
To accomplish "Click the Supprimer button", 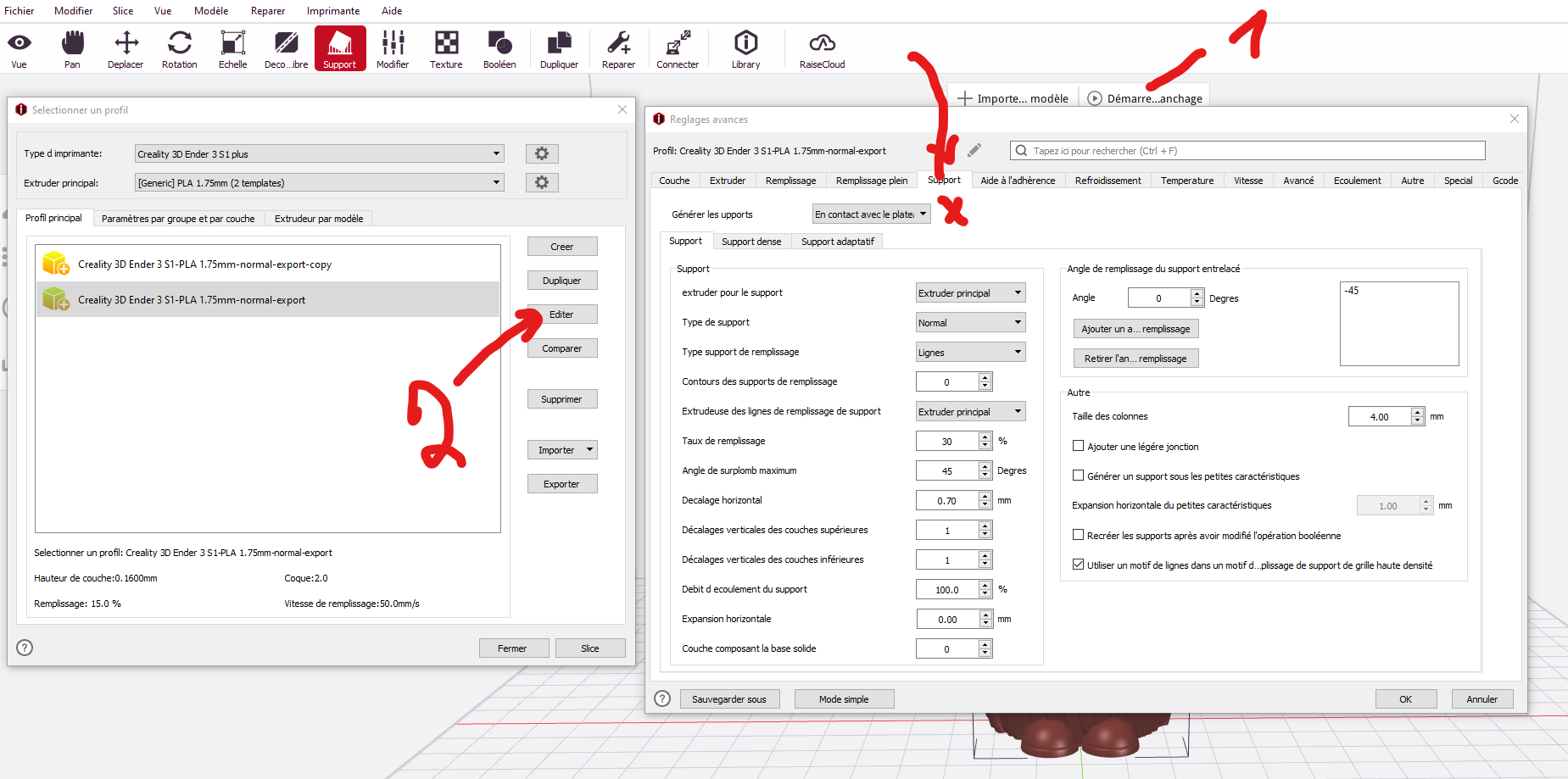I will click(x=562, y=399).
